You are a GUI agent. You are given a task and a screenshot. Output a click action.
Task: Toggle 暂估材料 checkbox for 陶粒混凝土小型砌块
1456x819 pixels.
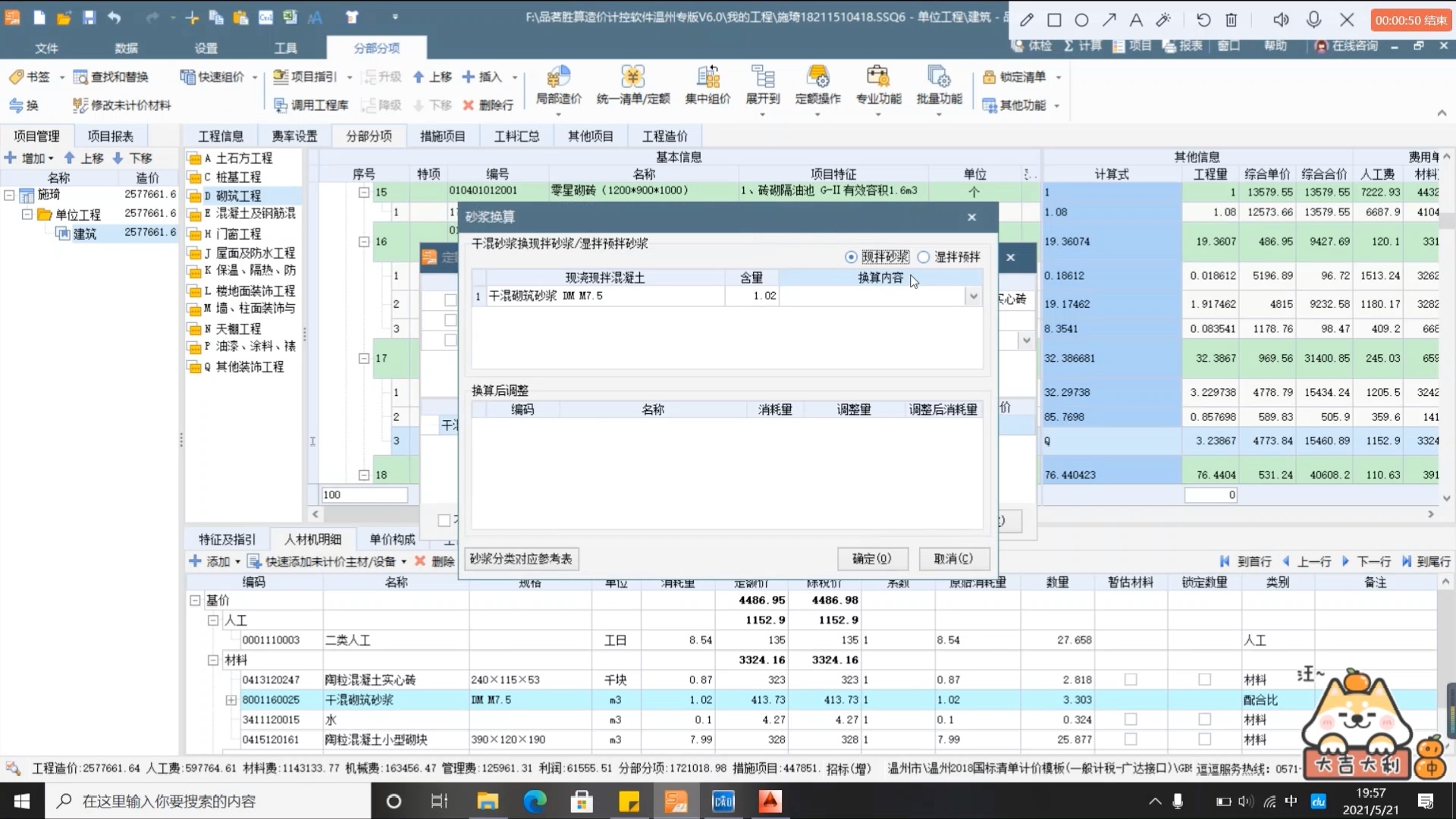(1131, 739)
